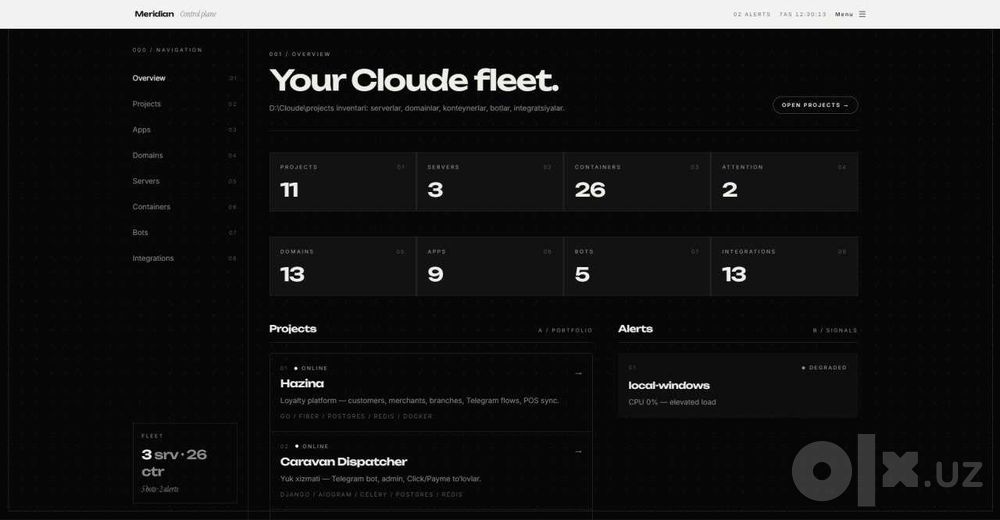Click the Fleet summary card in sidebar
Screen dimensions: 1000x520
185,463
